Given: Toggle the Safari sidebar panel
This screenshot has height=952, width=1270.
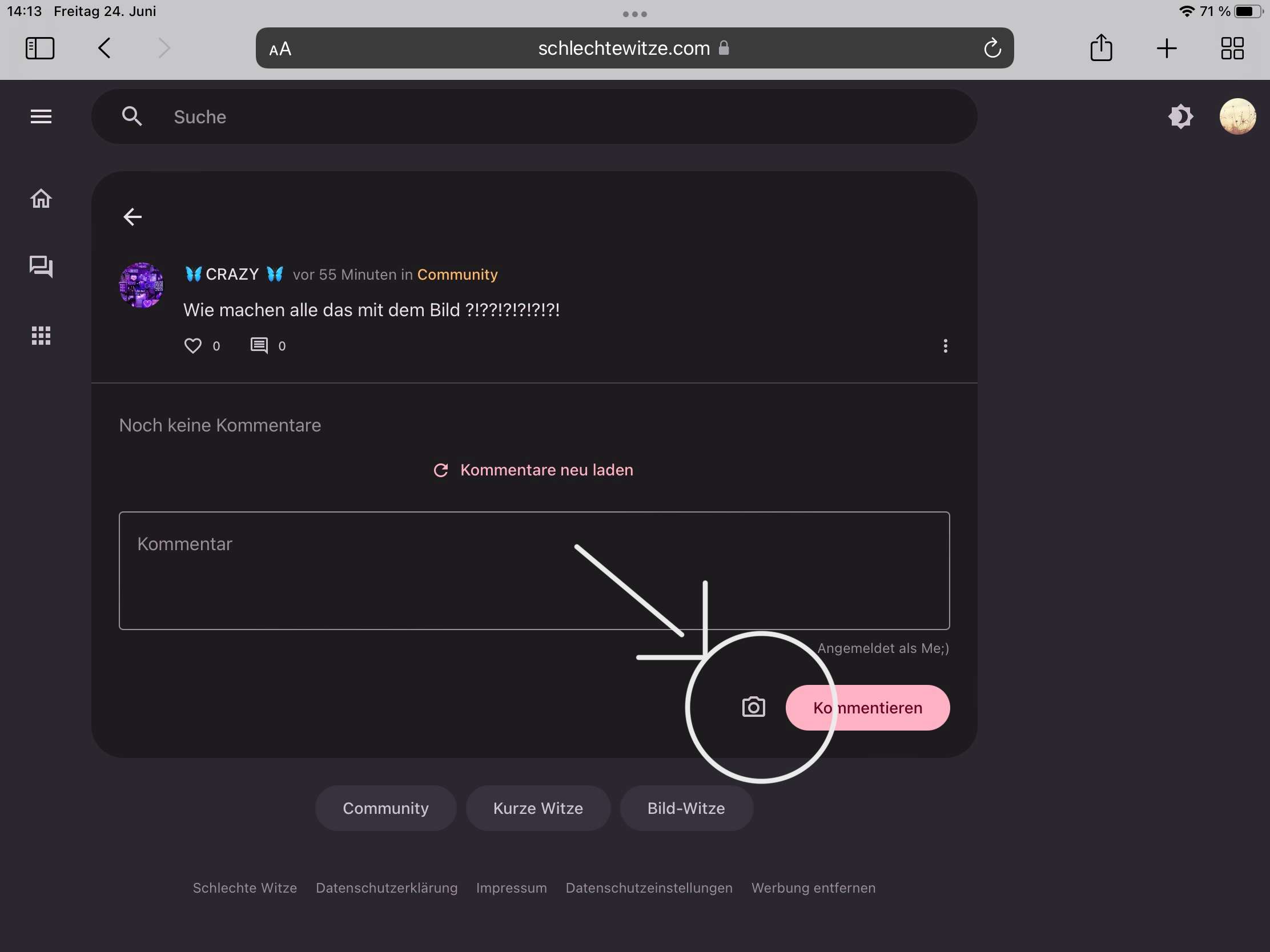Looking at the screenshot, I should point(40,48).
